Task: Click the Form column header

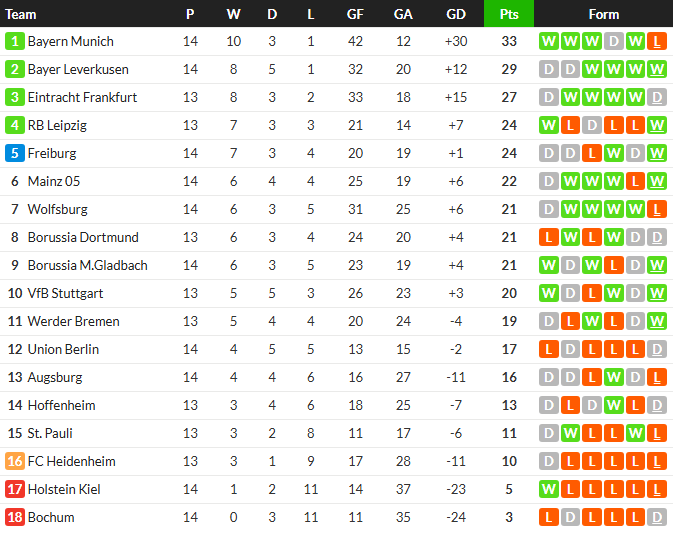Action: point(603,14)
